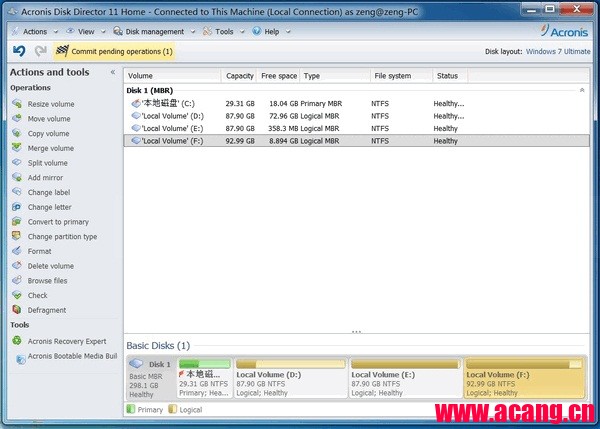Image resolution: width=600 pixels, height=429 pixels.
Task: Click the Browse files icon
Action: (17, 281)
